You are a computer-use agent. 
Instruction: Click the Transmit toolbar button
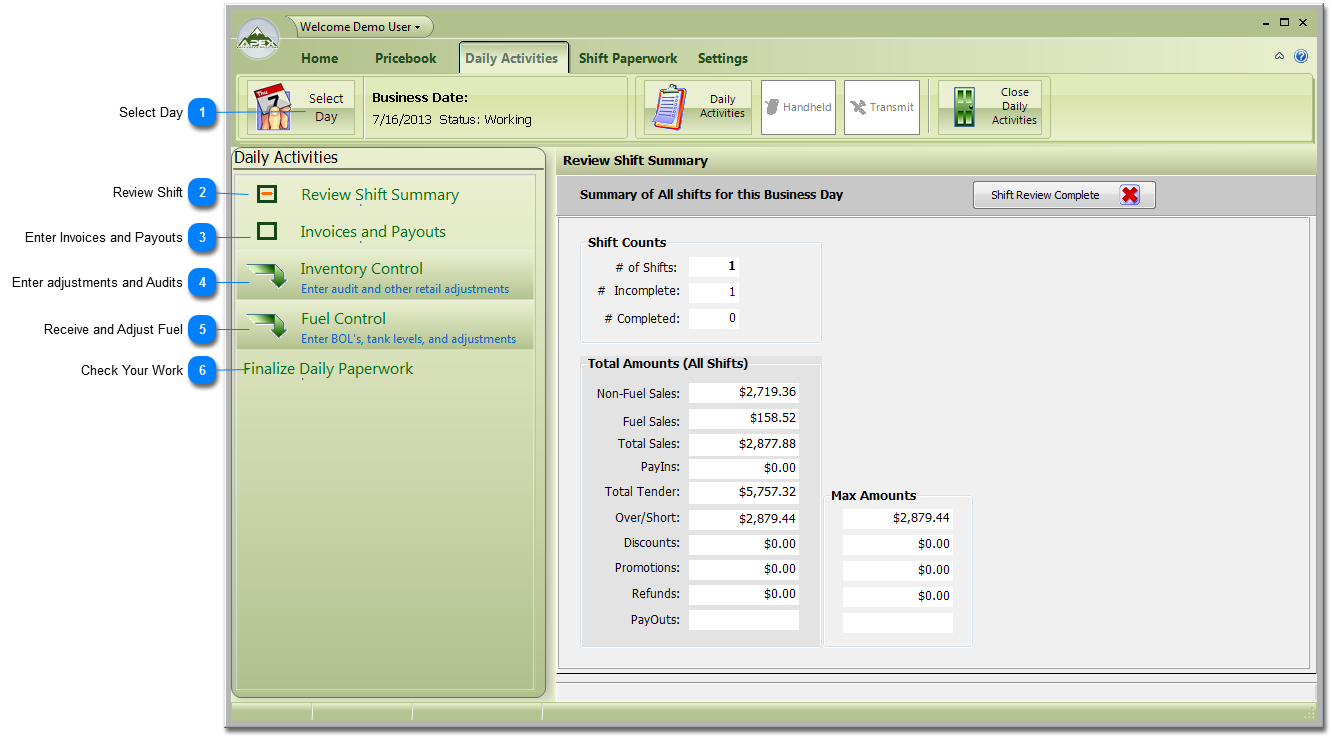point(881,108)
